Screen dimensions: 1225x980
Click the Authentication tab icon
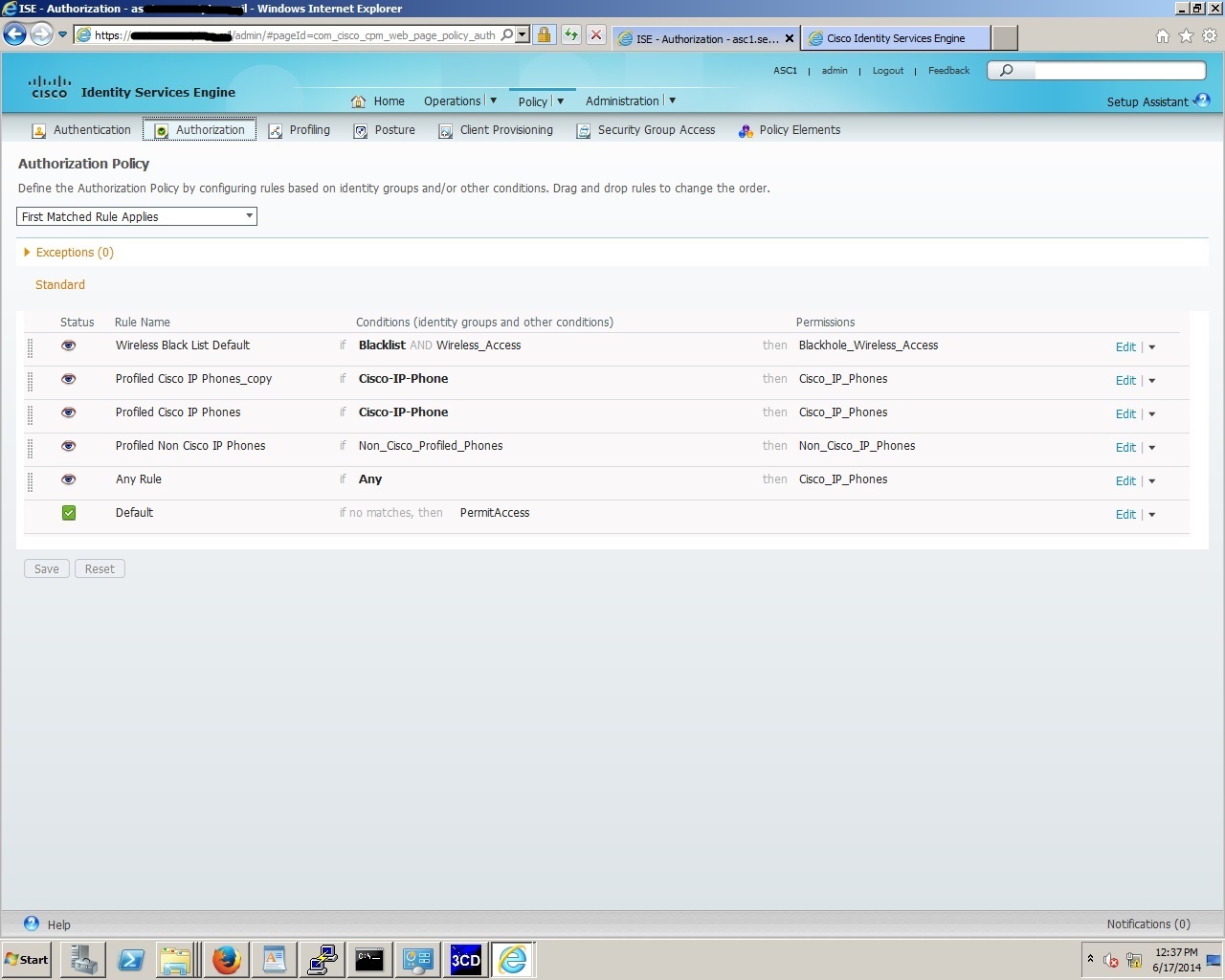pyautogui.click(x=39, y=131)
